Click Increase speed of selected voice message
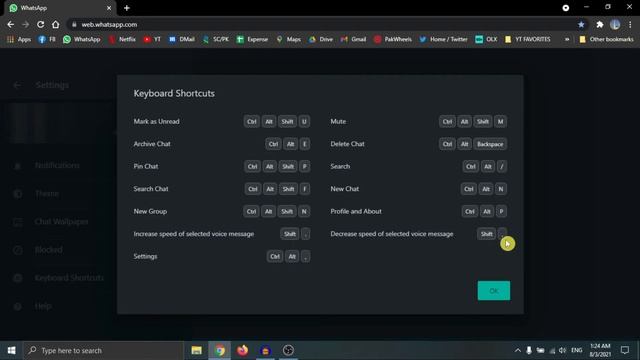The width and height of the screenshot is (640, 360). (193, 234)
